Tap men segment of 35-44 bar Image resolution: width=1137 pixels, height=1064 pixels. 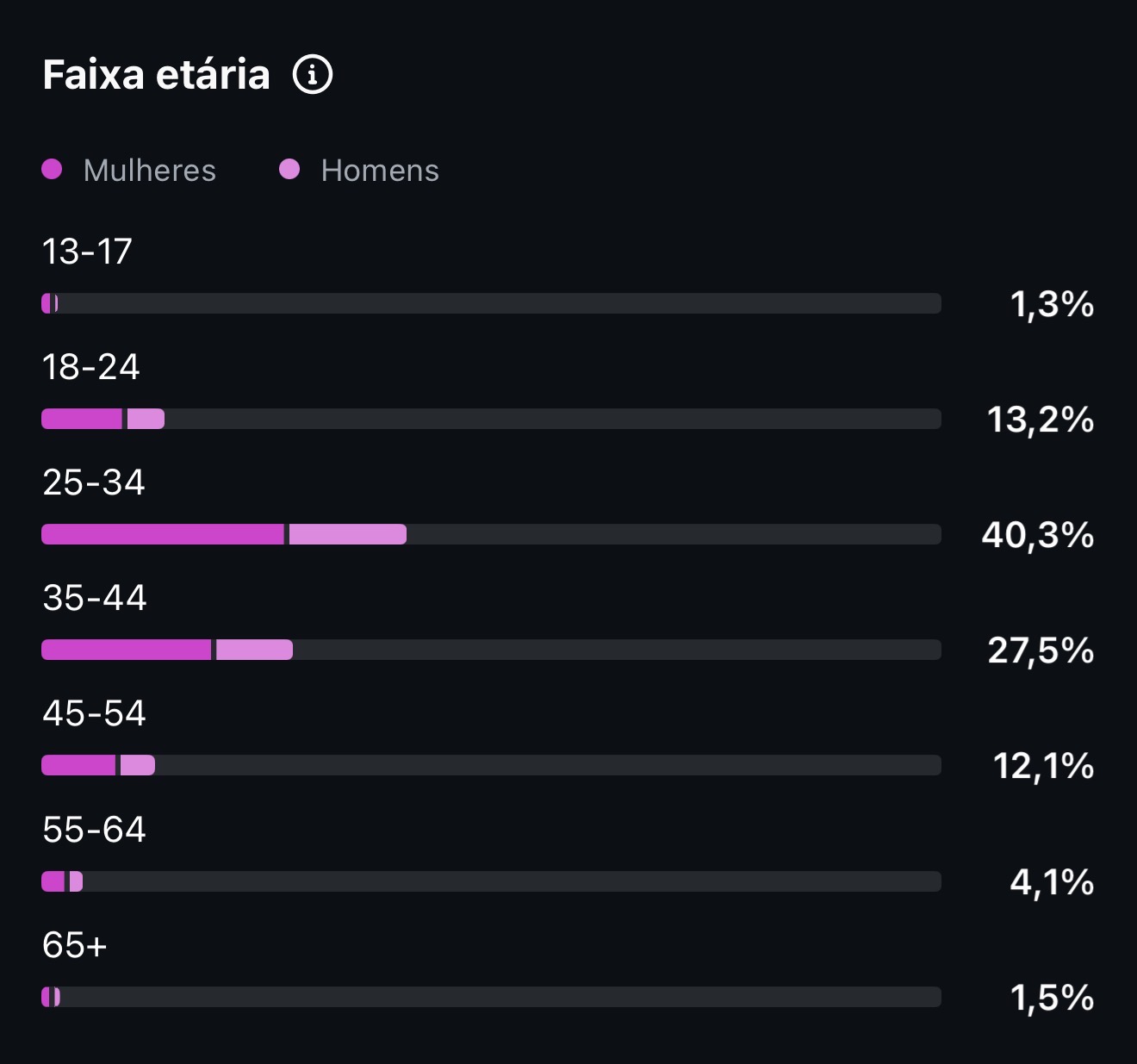pyautogui.click(x=254, y=650)
